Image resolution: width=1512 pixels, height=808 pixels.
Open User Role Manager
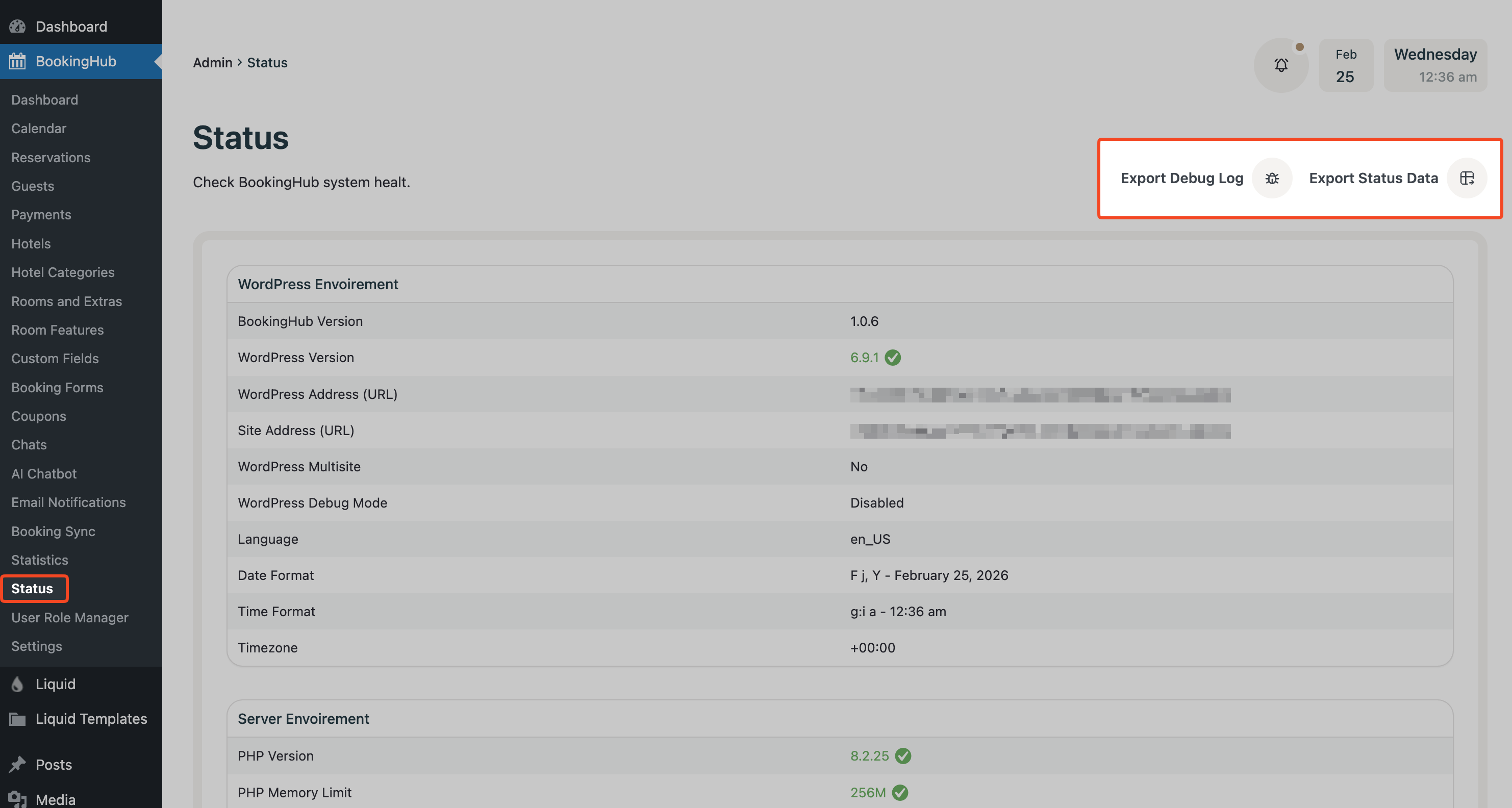click(x=69, y=617)
